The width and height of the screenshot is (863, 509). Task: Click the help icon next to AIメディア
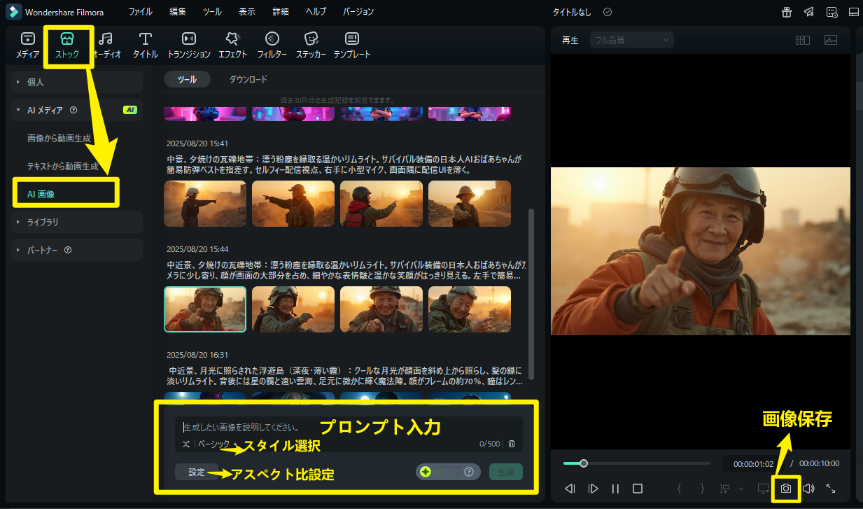74,110
